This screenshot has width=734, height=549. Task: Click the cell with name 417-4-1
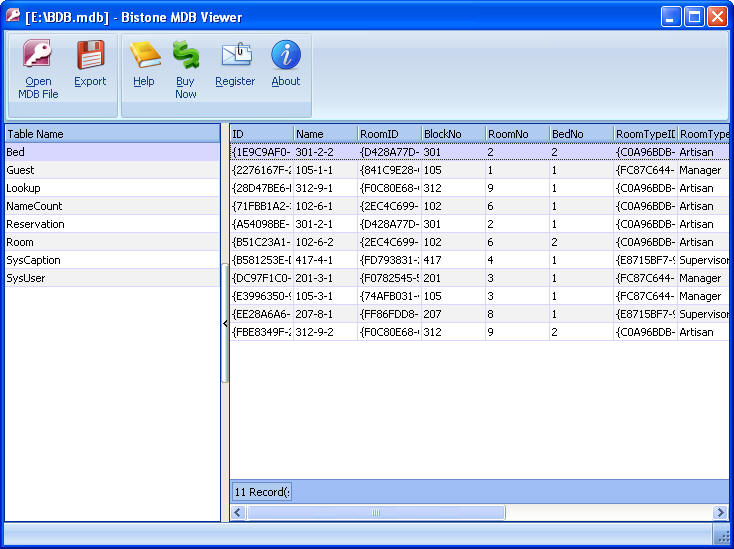tap(326, 260)
